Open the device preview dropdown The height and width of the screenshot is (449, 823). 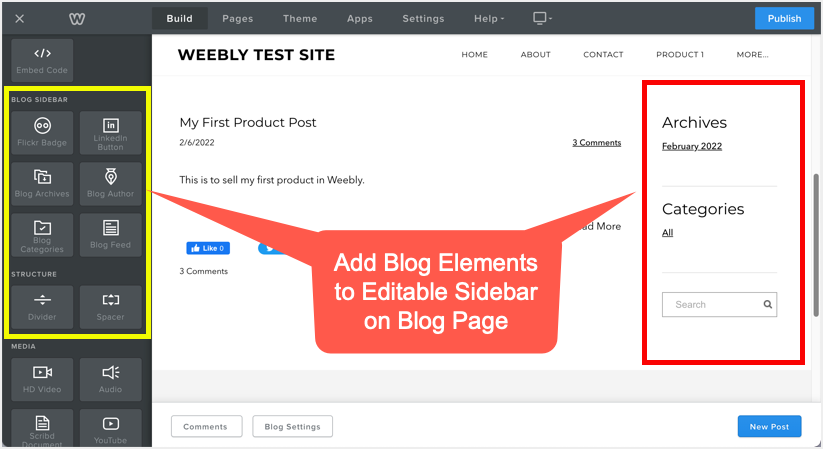pyautogui.click(x=545, y=18)
